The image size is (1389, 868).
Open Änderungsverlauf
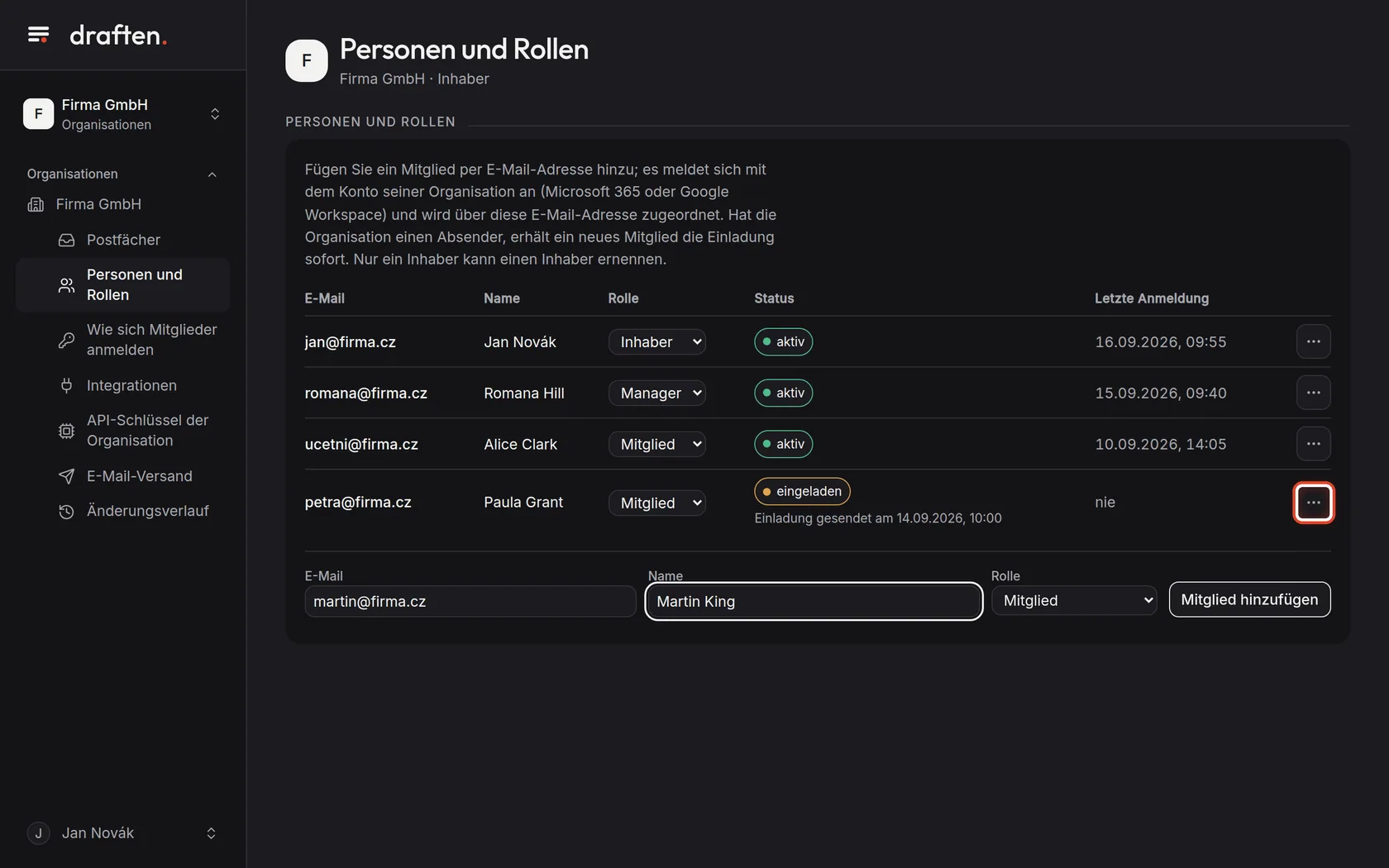pos(148,511)
